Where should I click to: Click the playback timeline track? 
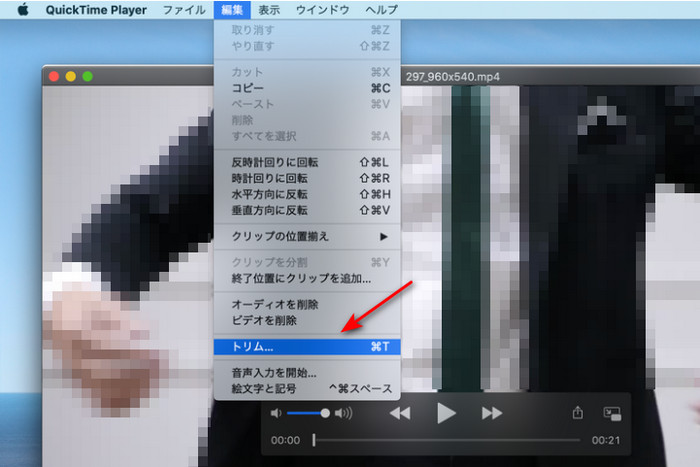coord(447,440)
